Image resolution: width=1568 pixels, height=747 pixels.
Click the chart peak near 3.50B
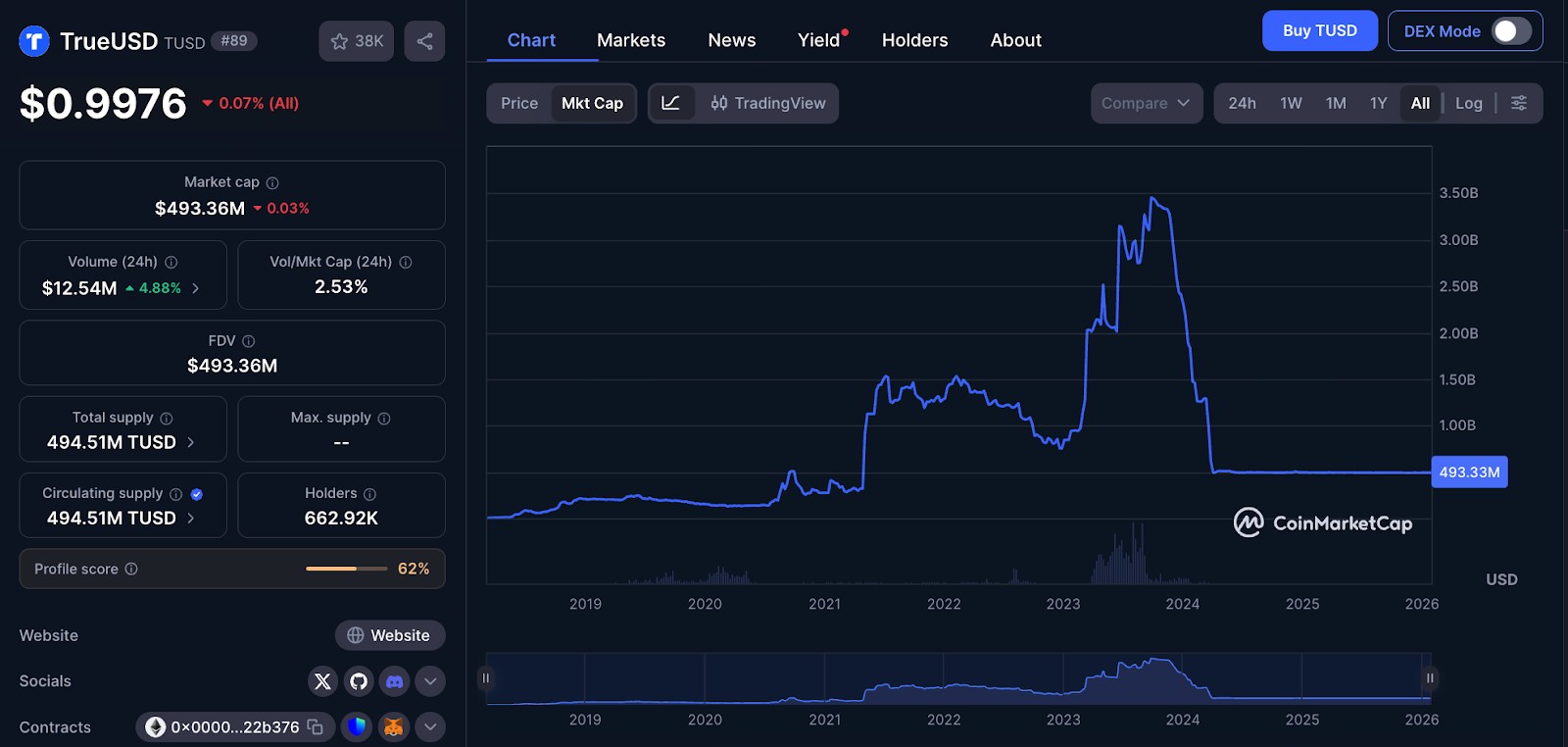point(1152,199)
